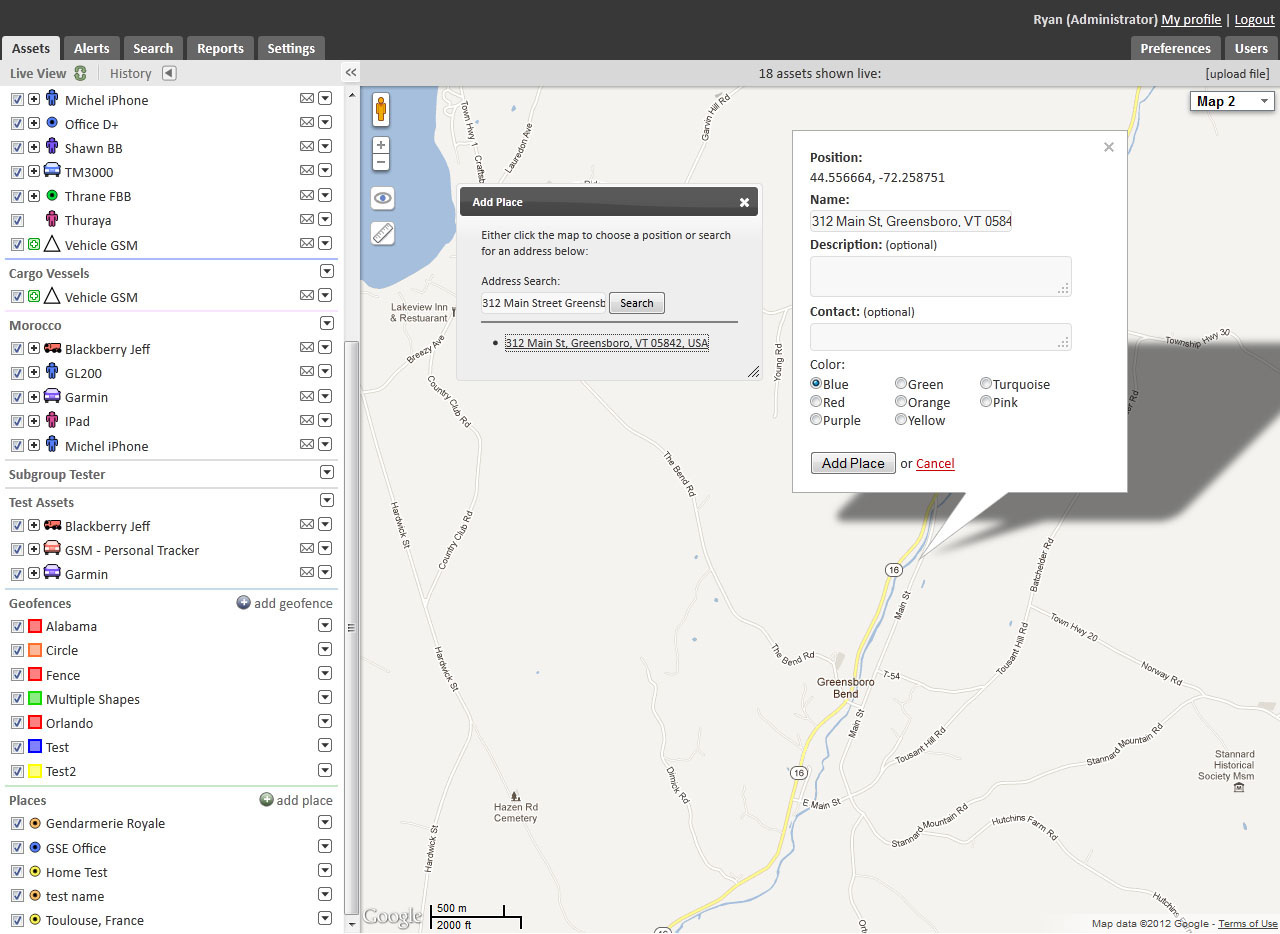The image size is (1280, 934).
Task: Select the Turquoise color radio button
Action: 986,382
